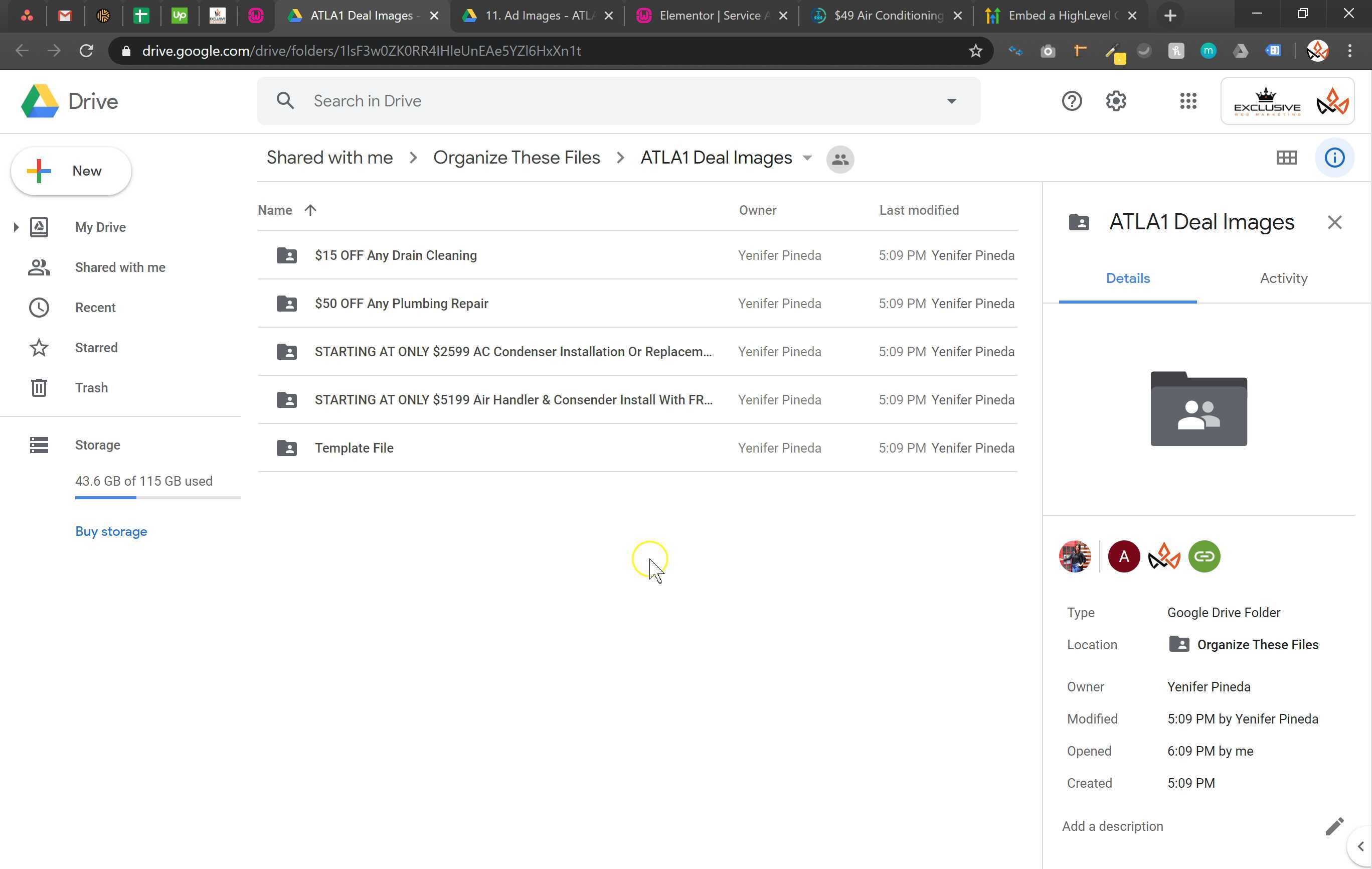
Task: Bookmark this page with star icon
Action: point(975,51)
